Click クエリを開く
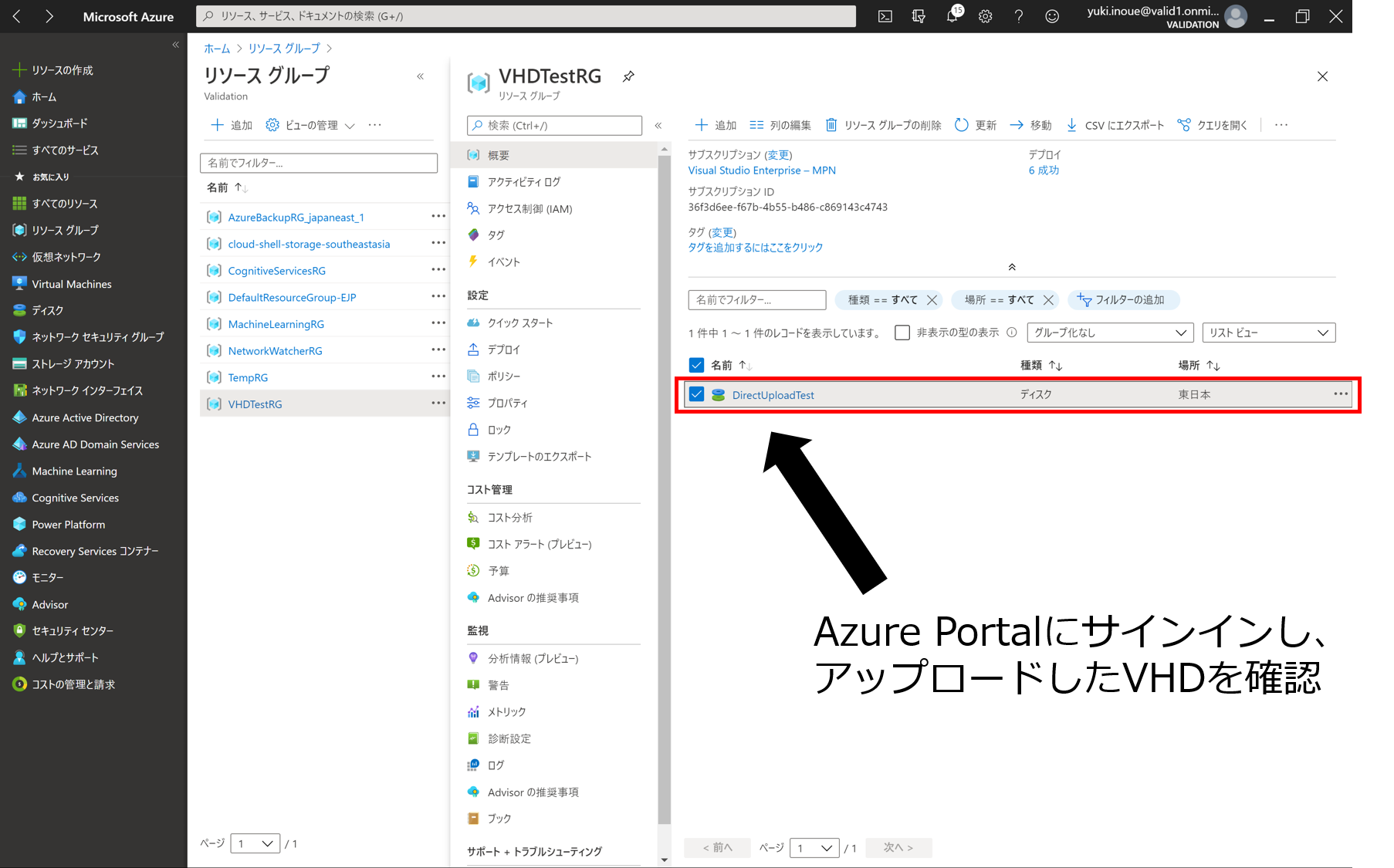 1212,125
